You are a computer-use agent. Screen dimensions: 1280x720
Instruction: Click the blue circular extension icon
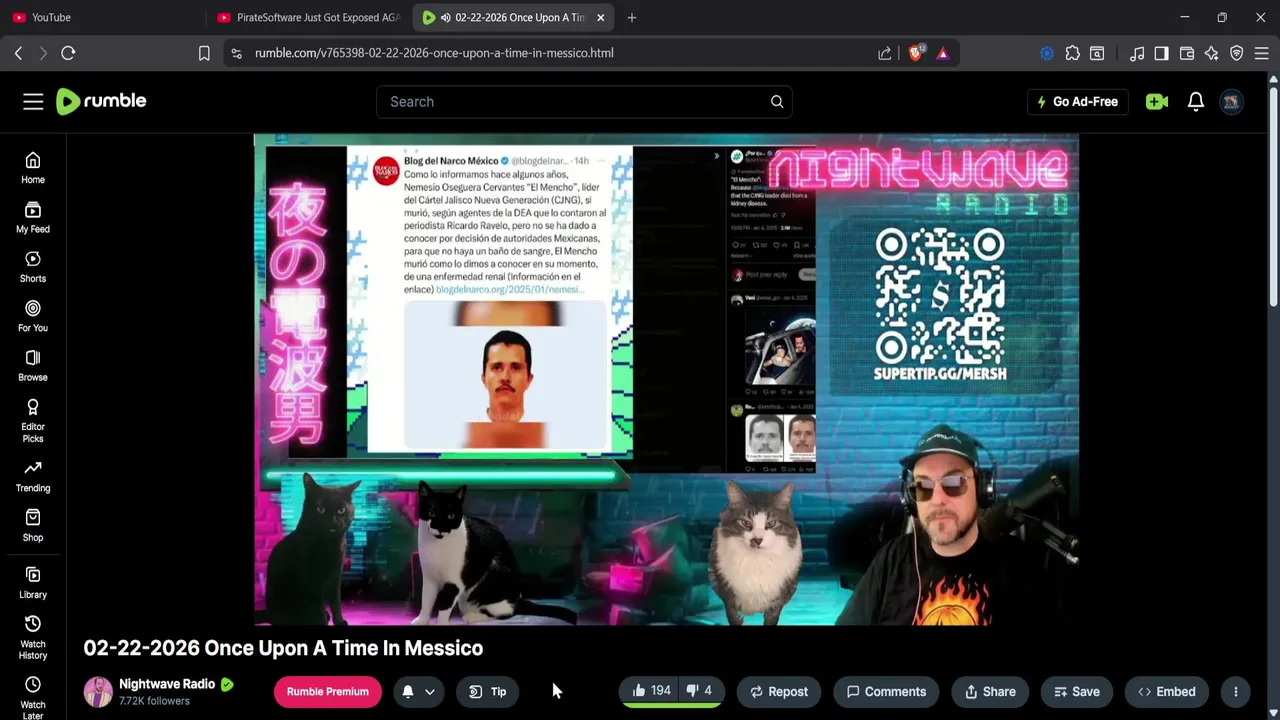click(1047, 53)
